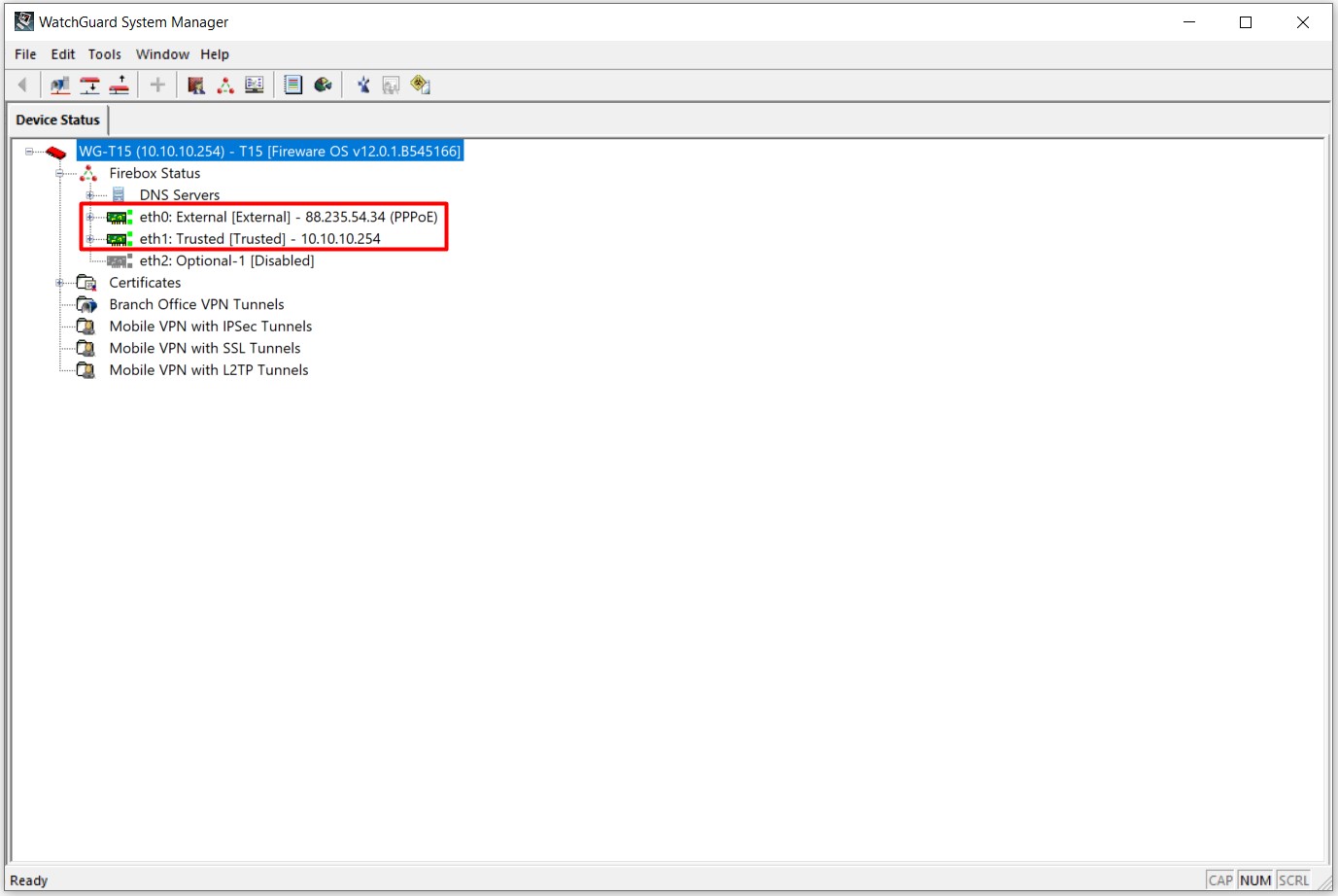Screen dimensions: 1338x896
Task: Click the Certificates folder icon
Action: point(86,283)
